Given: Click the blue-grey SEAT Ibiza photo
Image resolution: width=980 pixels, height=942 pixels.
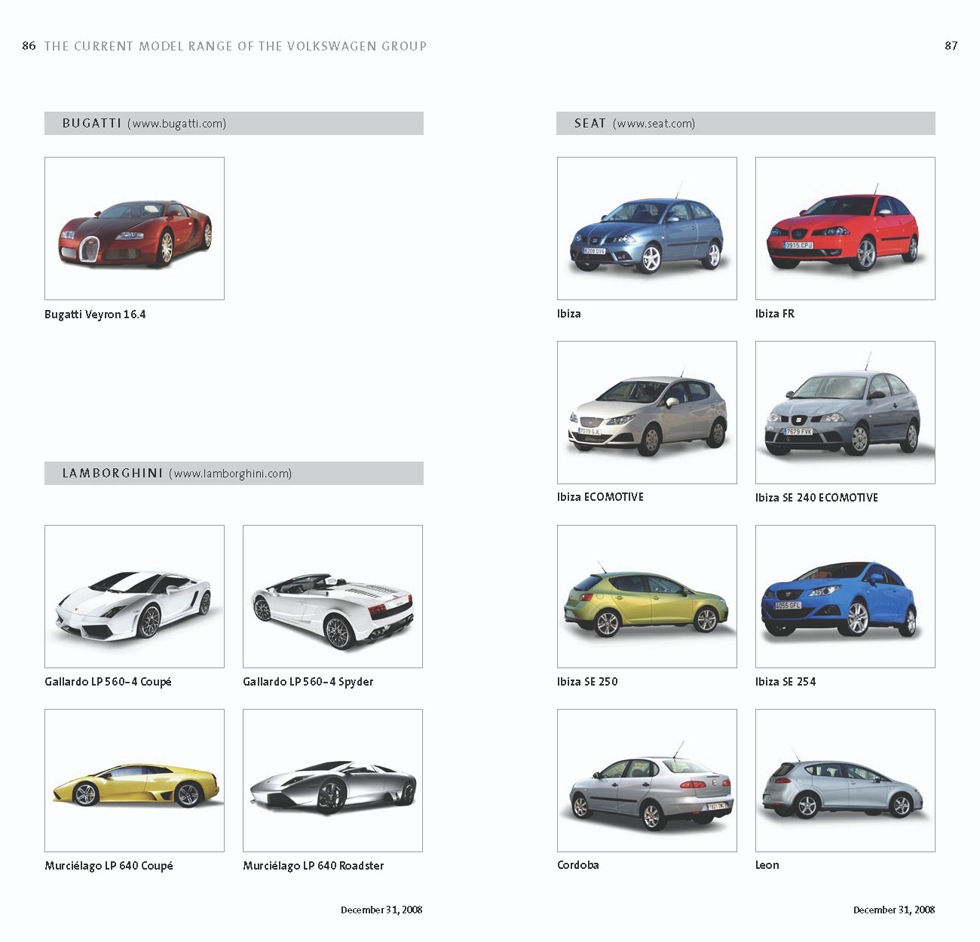Looking at the screenshot, I should pos(646,229).
